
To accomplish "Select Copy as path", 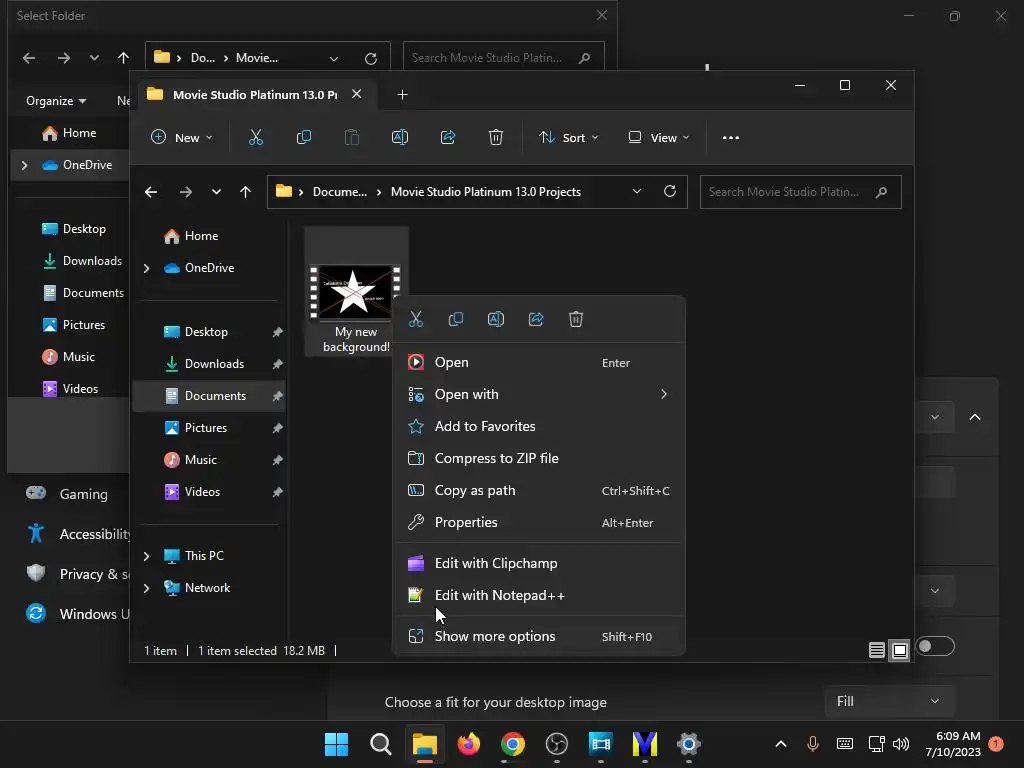I will tap(539, 490).
